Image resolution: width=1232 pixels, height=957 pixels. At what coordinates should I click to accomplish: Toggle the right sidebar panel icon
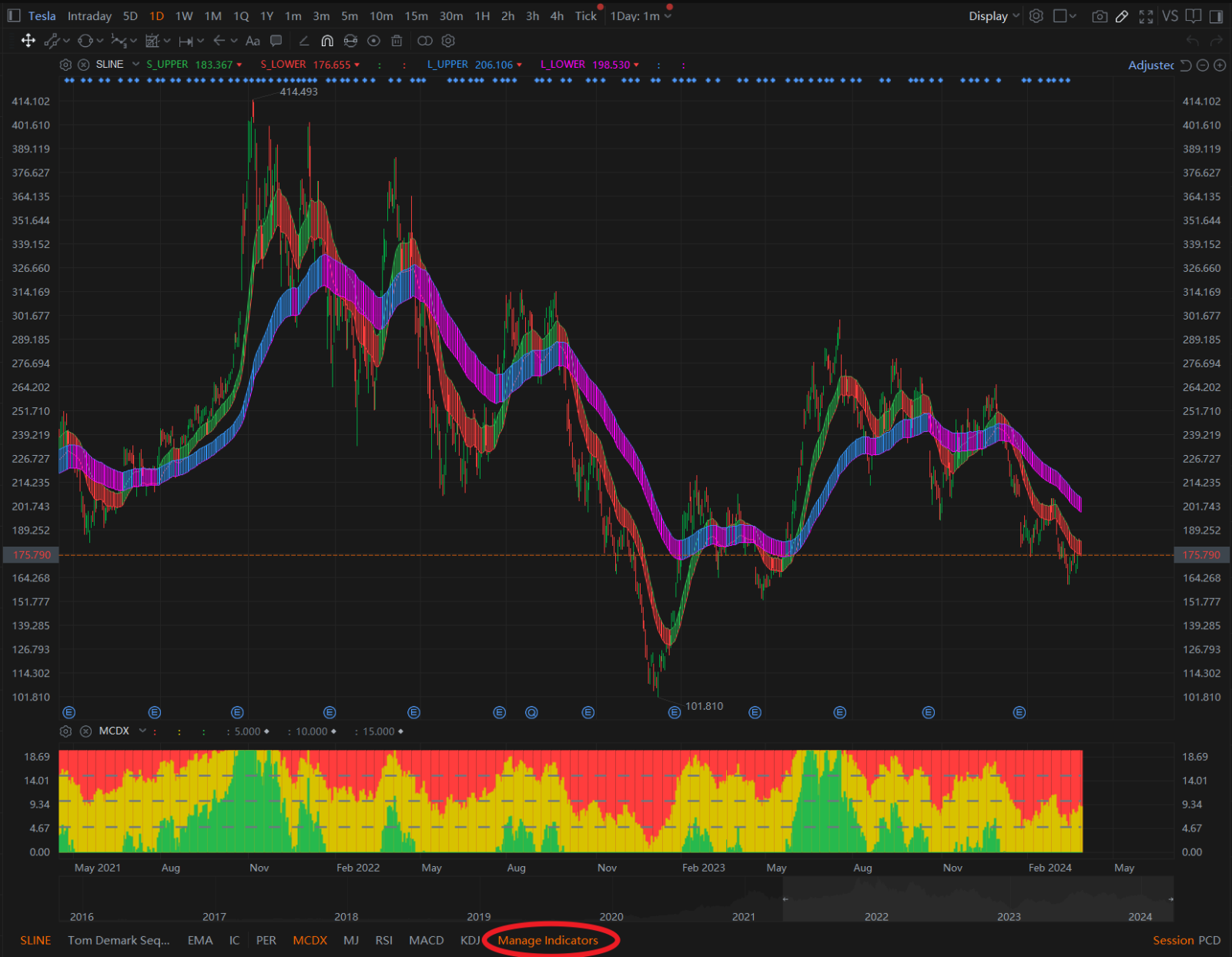1217,15
